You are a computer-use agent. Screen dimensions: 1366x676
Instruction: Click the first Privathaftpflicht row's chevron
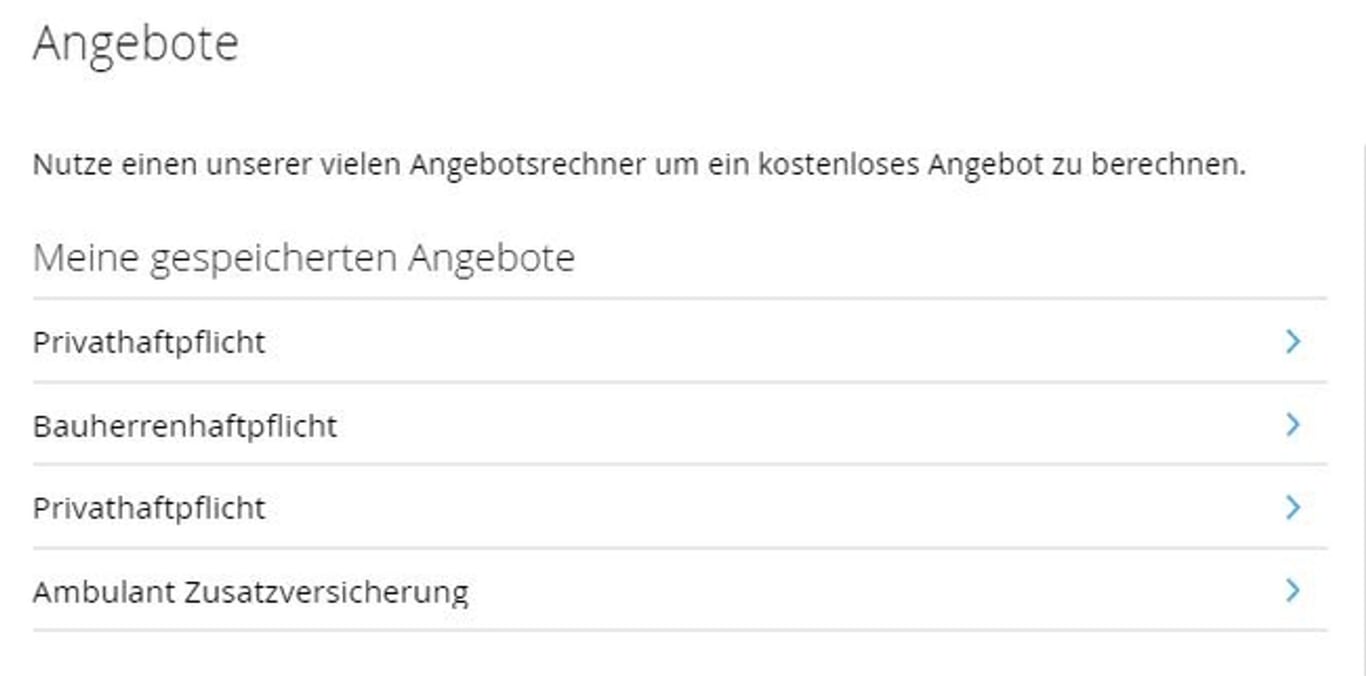1292,342
